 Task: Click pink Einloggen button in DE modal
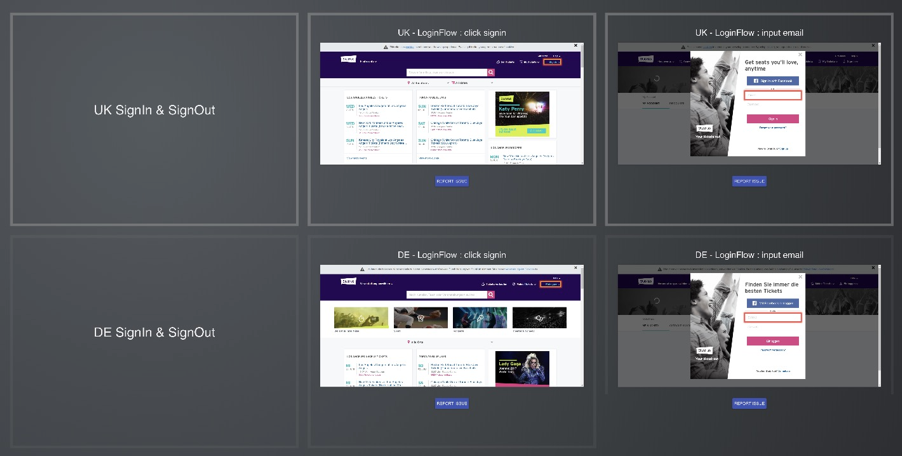coord(773,341)
